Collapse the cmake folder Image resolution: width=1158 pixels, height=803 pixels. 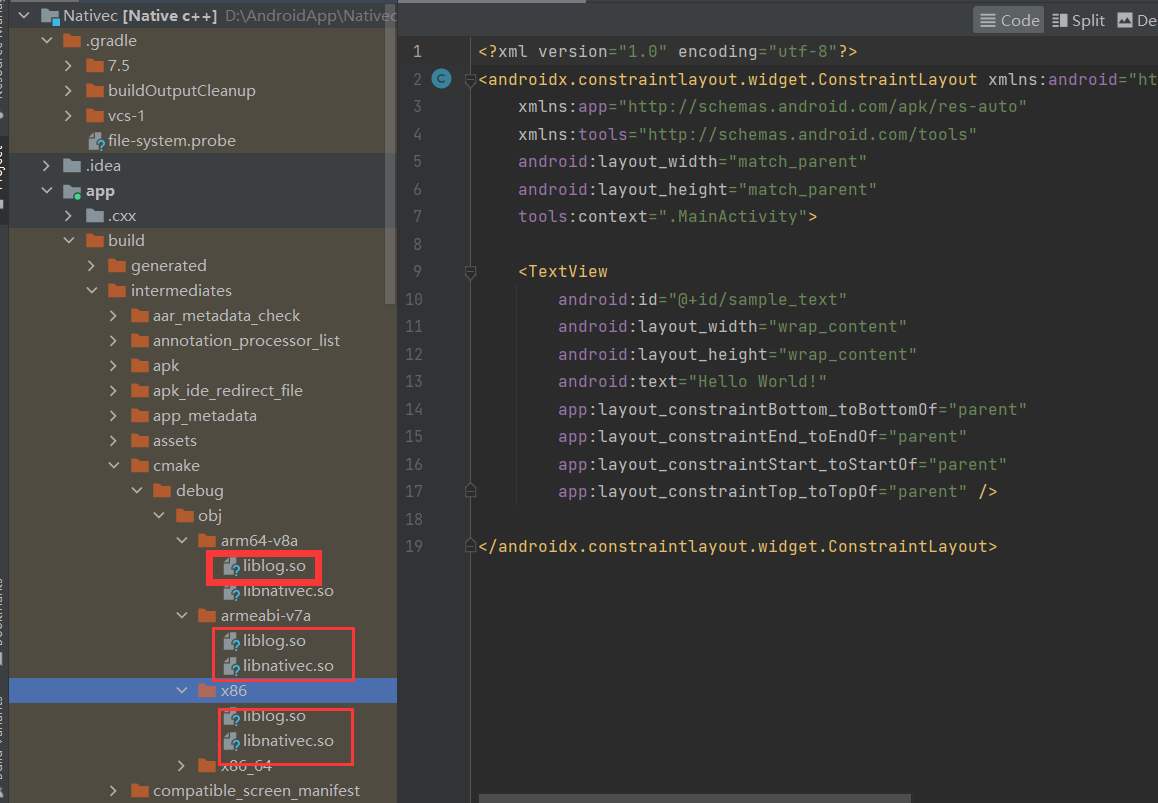pos(114,466)
